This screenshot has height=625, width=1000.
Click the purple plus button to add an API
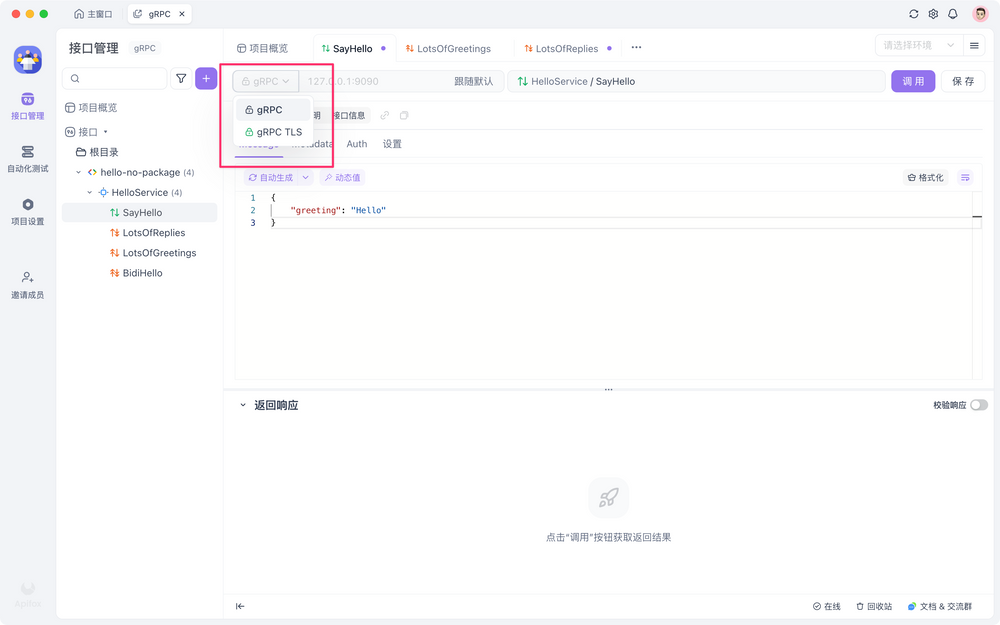point(206,78)
